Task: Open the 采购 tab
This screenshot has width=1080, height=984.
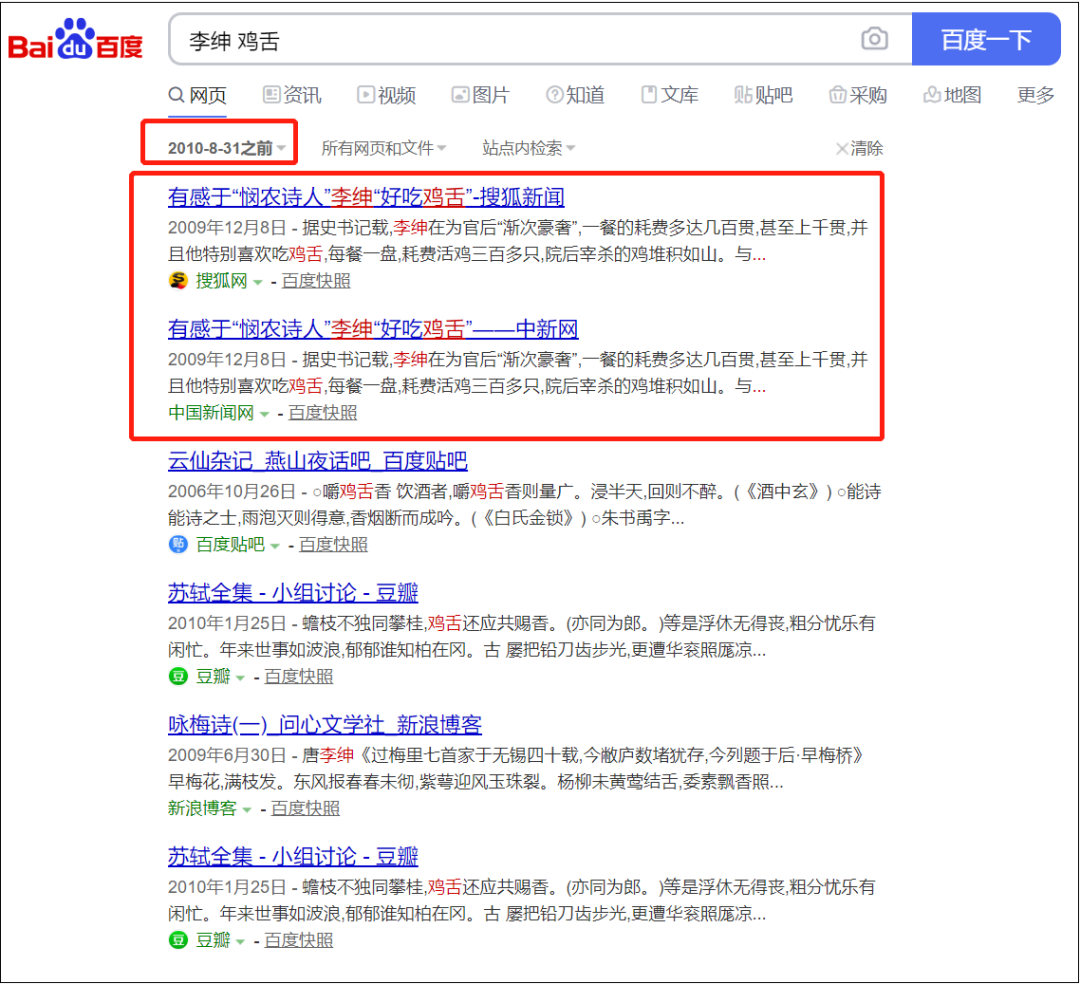Action: pyautogui.click(x=858, y=95)
